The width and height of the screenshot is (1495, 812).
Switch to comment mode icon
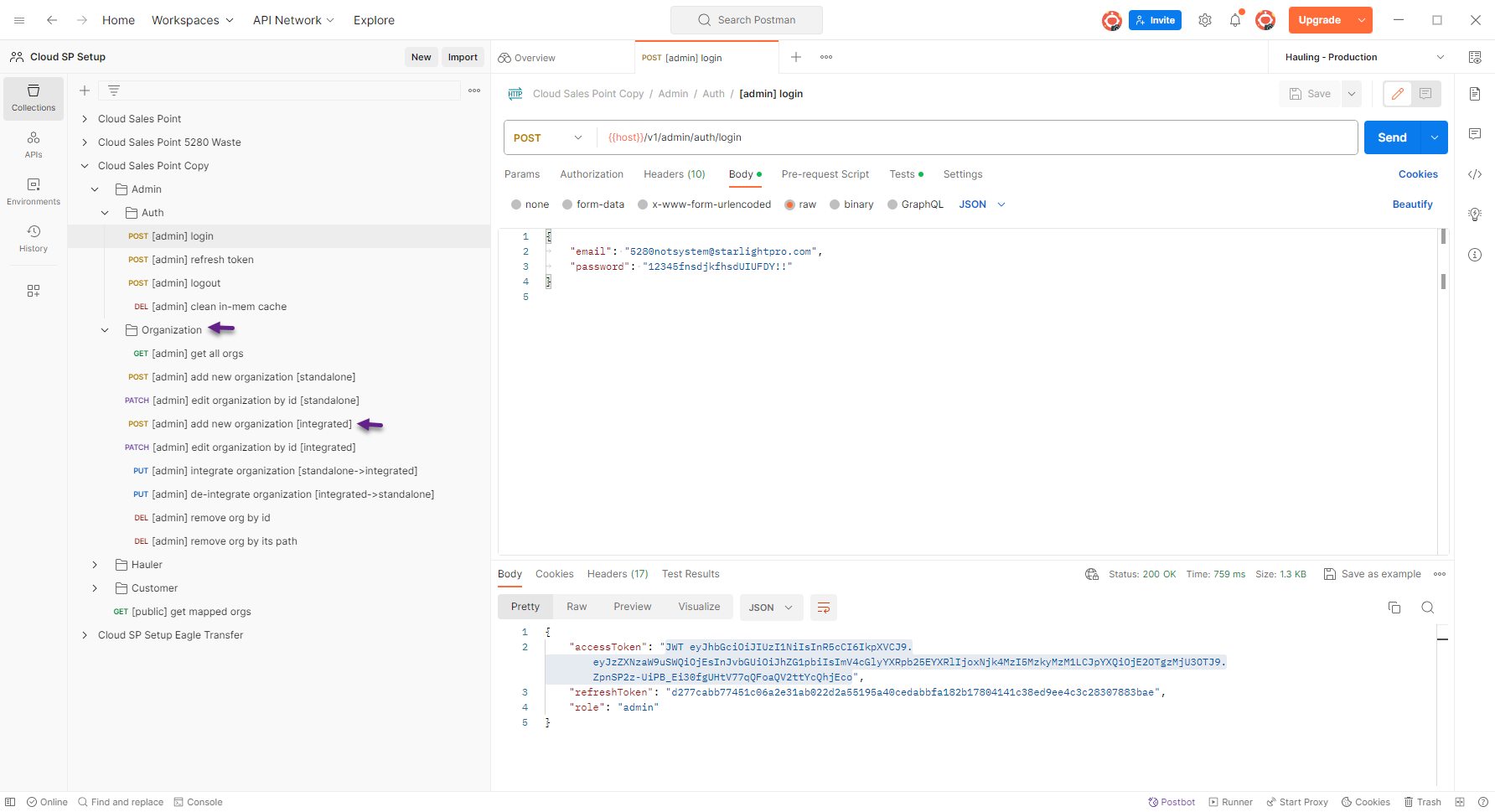(1425, 94)
